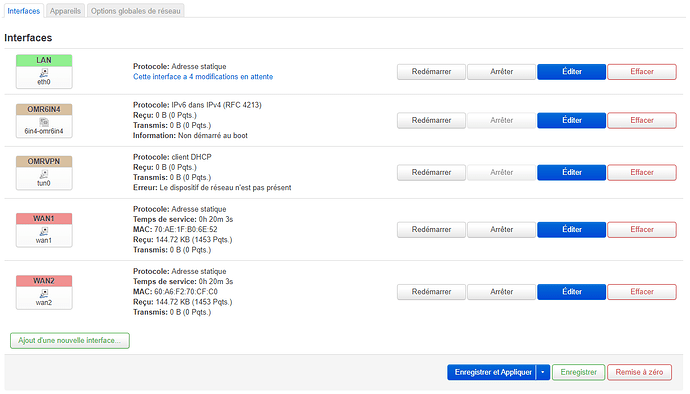Click the red WAN2 interface label

[44, 281]
